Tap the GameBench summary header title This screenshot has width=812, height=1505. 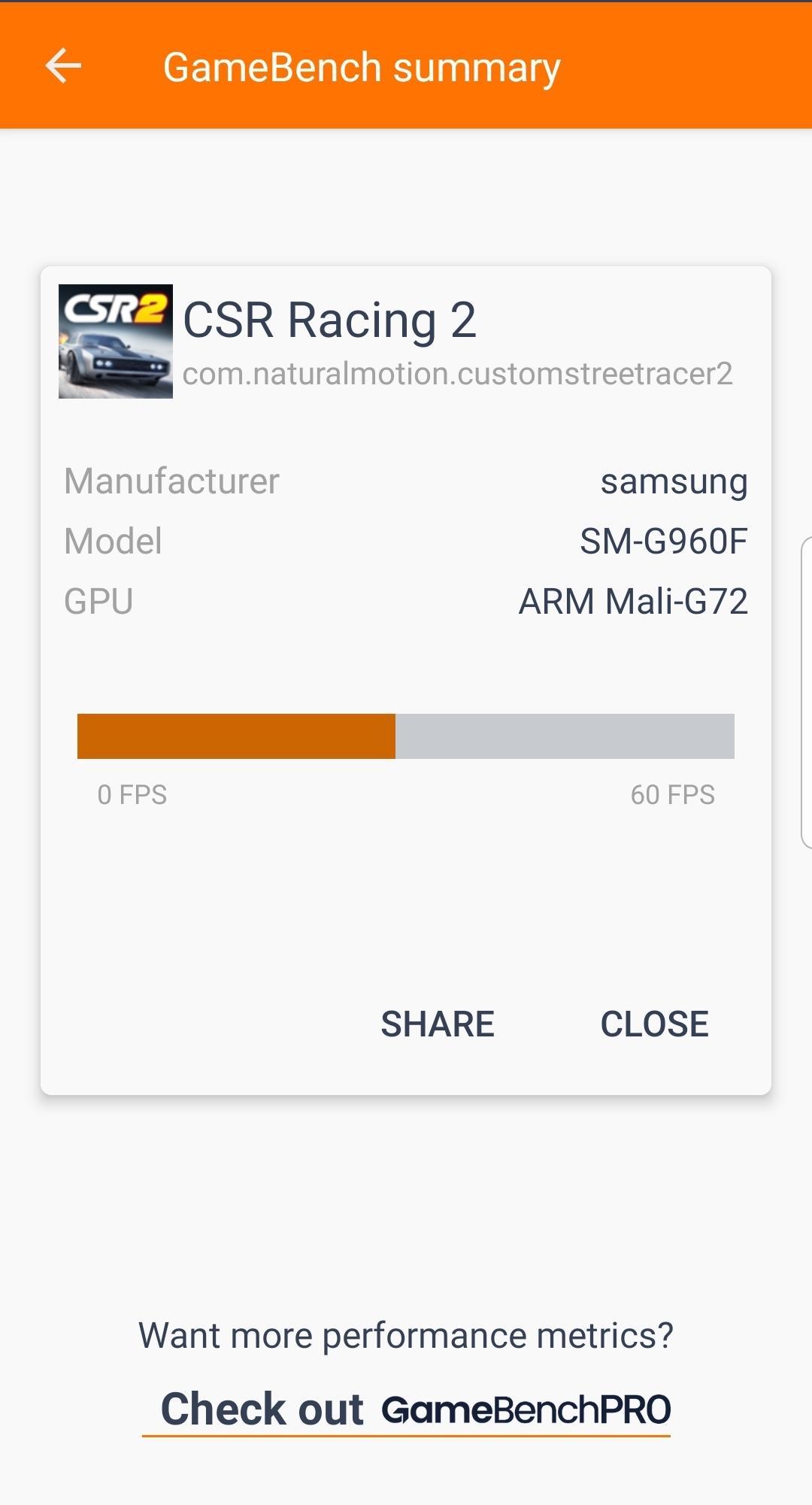point(362,68)
